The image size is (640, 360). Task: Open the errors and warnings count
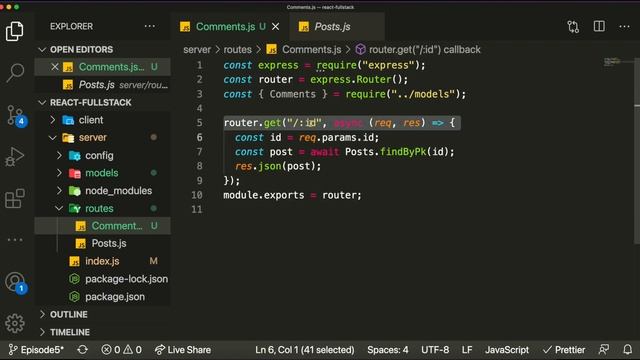click(122, 350)
